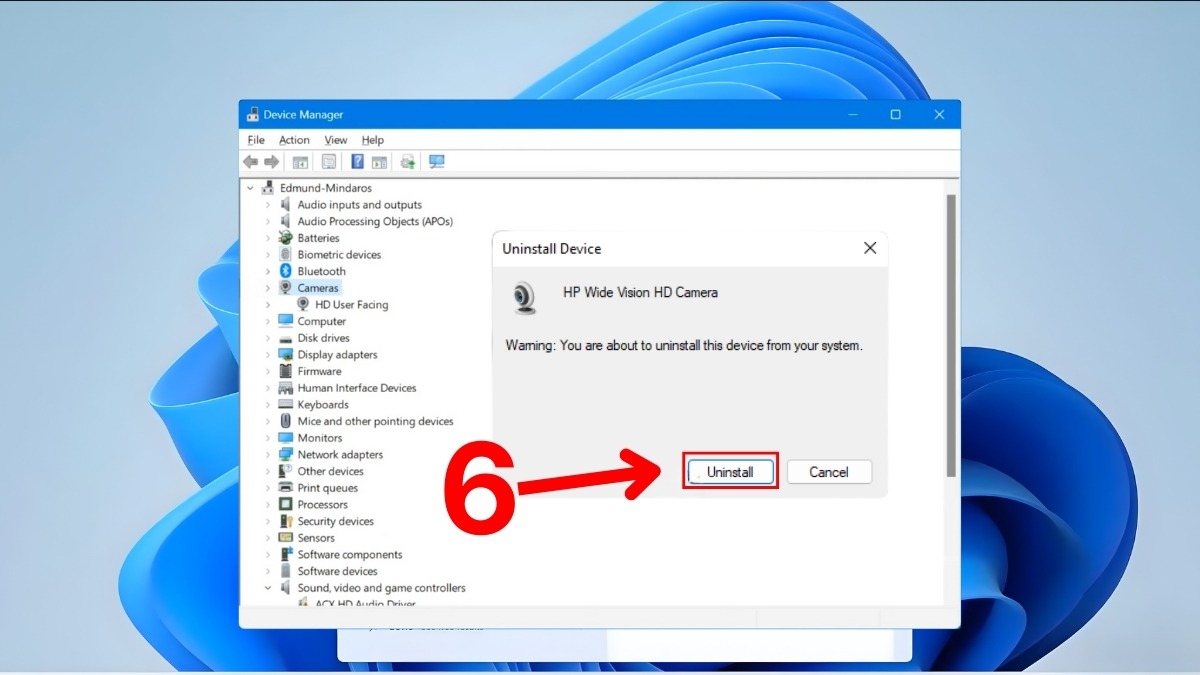Click the show/hide console tree toolbar icon
Image resolution: width=1200 pixels, height=675 pixels.
(300, 162)
